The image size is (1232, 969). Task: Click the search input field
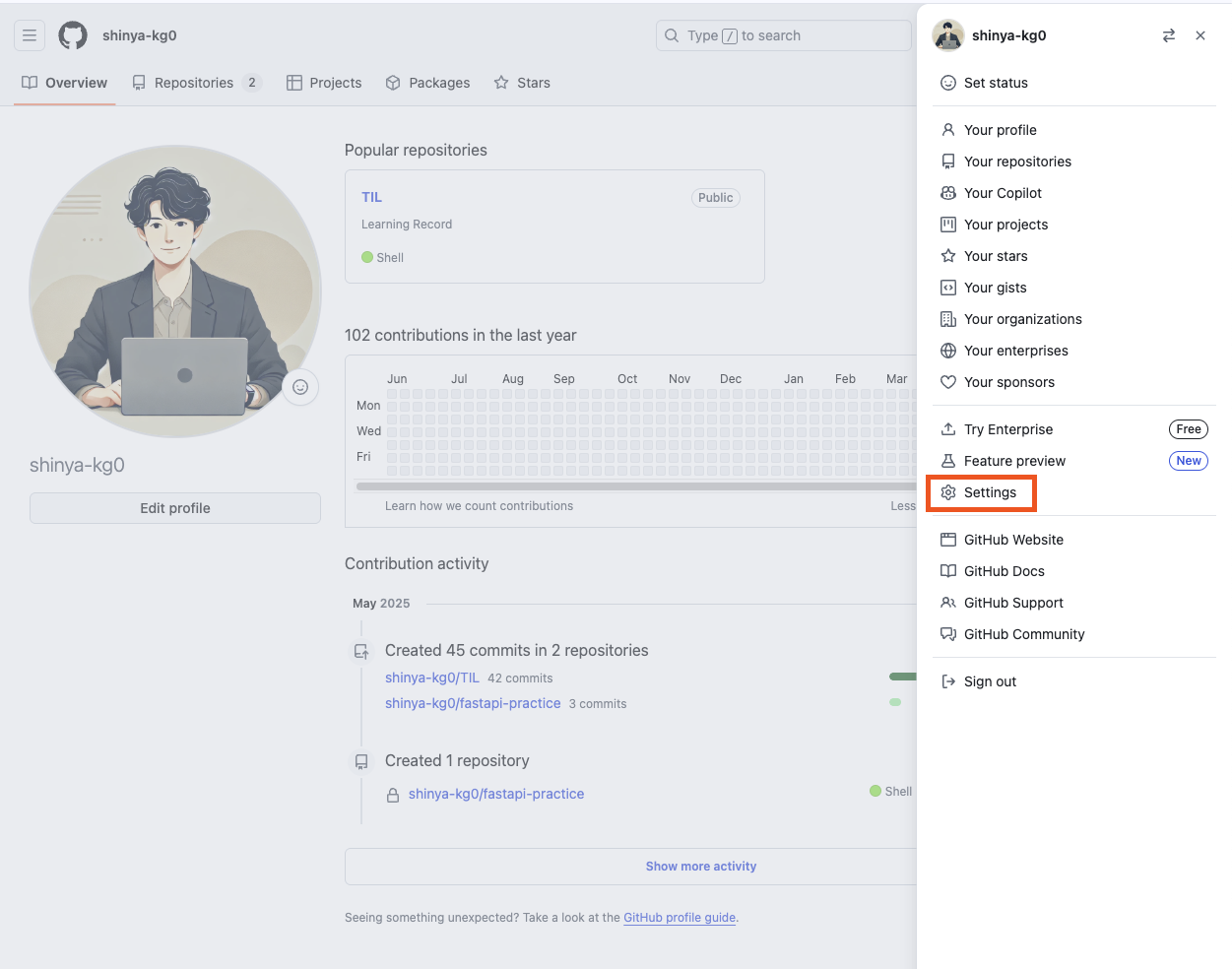(x=783, y=34)
